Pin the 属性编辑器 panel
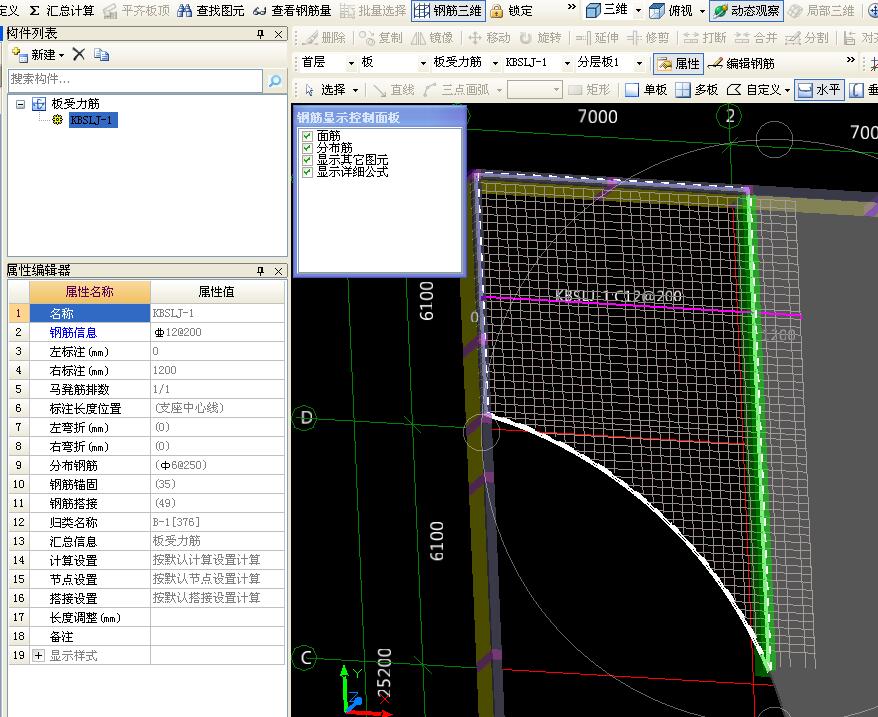878x717 pixels. pos(260,271)
